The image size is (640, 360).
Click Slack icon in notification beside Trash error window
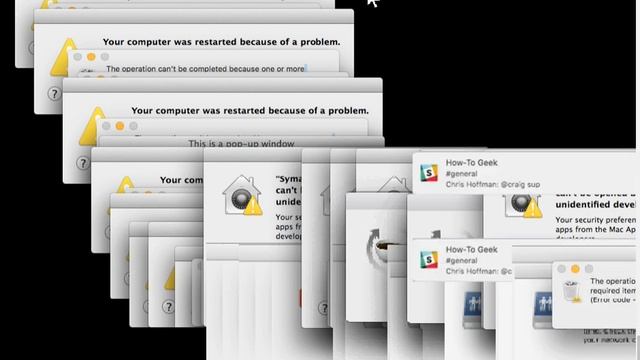(429, 260)
